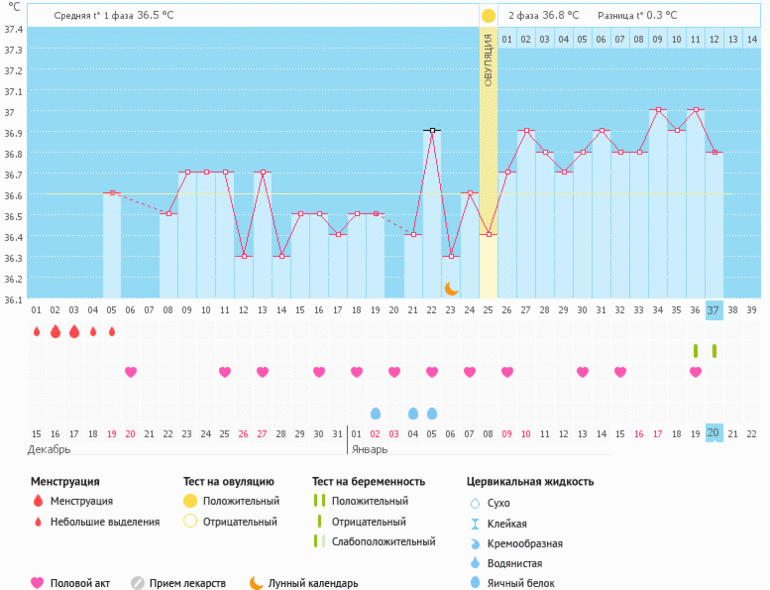Click the orange crescent moon on cycle day 23

tap(451, 288)
